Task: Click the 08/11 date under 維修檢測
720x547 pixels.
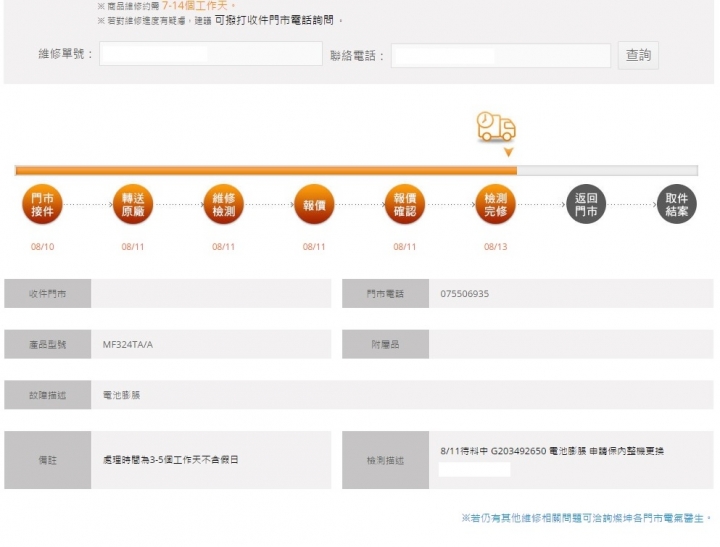Action: (x=224, y=247)
